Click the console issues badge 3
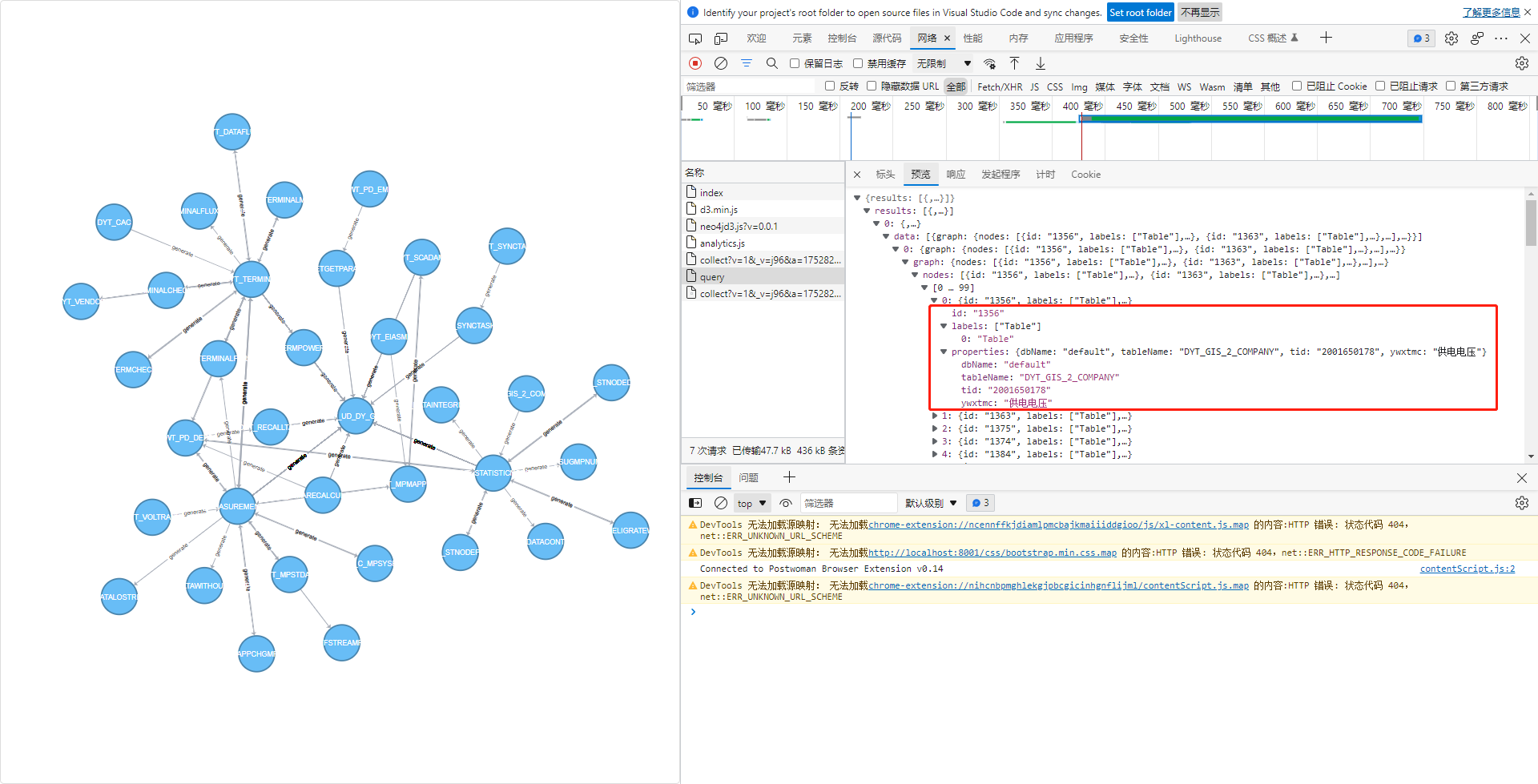The height and width of the screenshot is (784, 1538). tap(980, 503)
